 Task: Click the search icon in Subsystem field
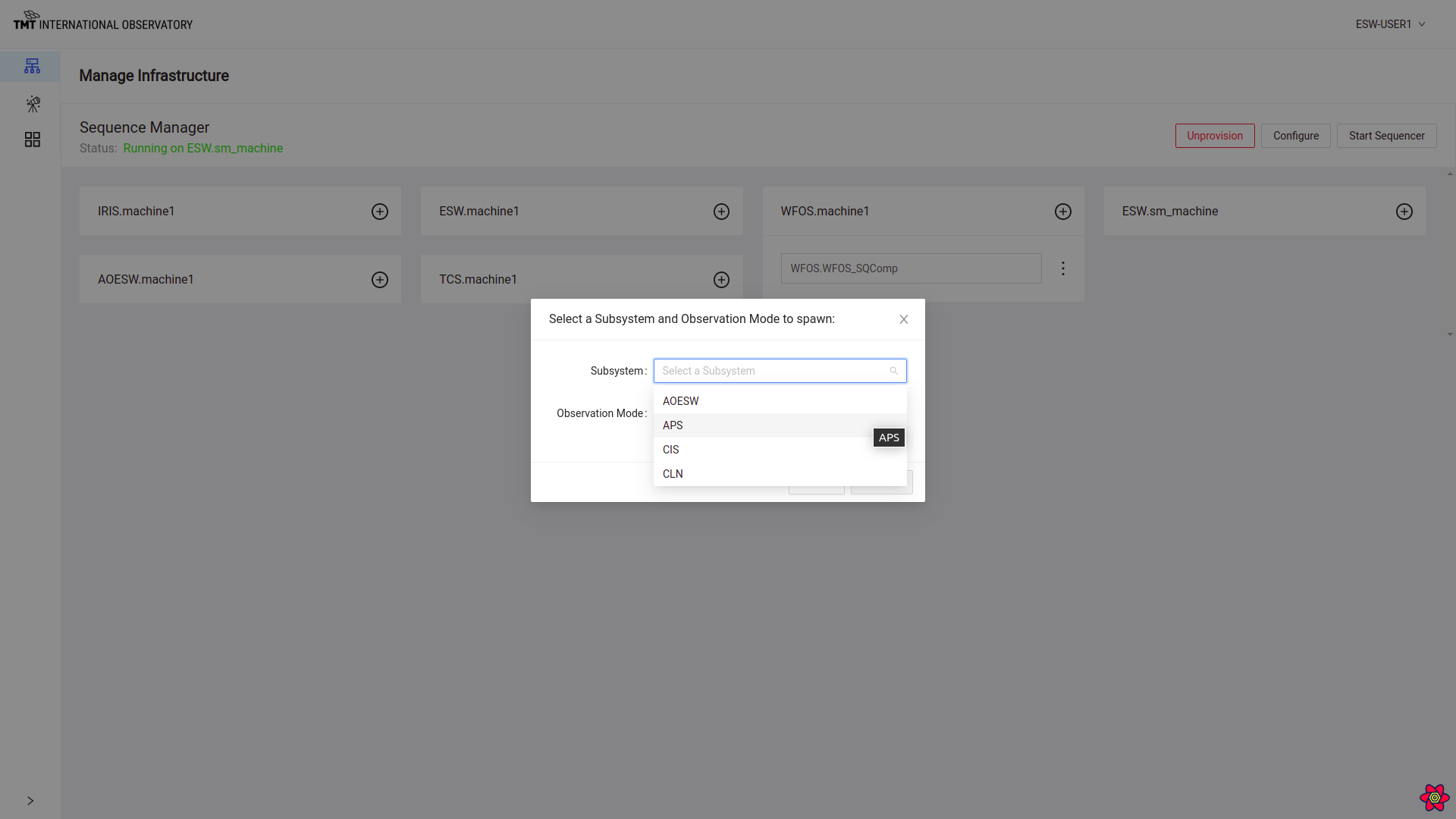pyautogui.click(x=894, y=371)
